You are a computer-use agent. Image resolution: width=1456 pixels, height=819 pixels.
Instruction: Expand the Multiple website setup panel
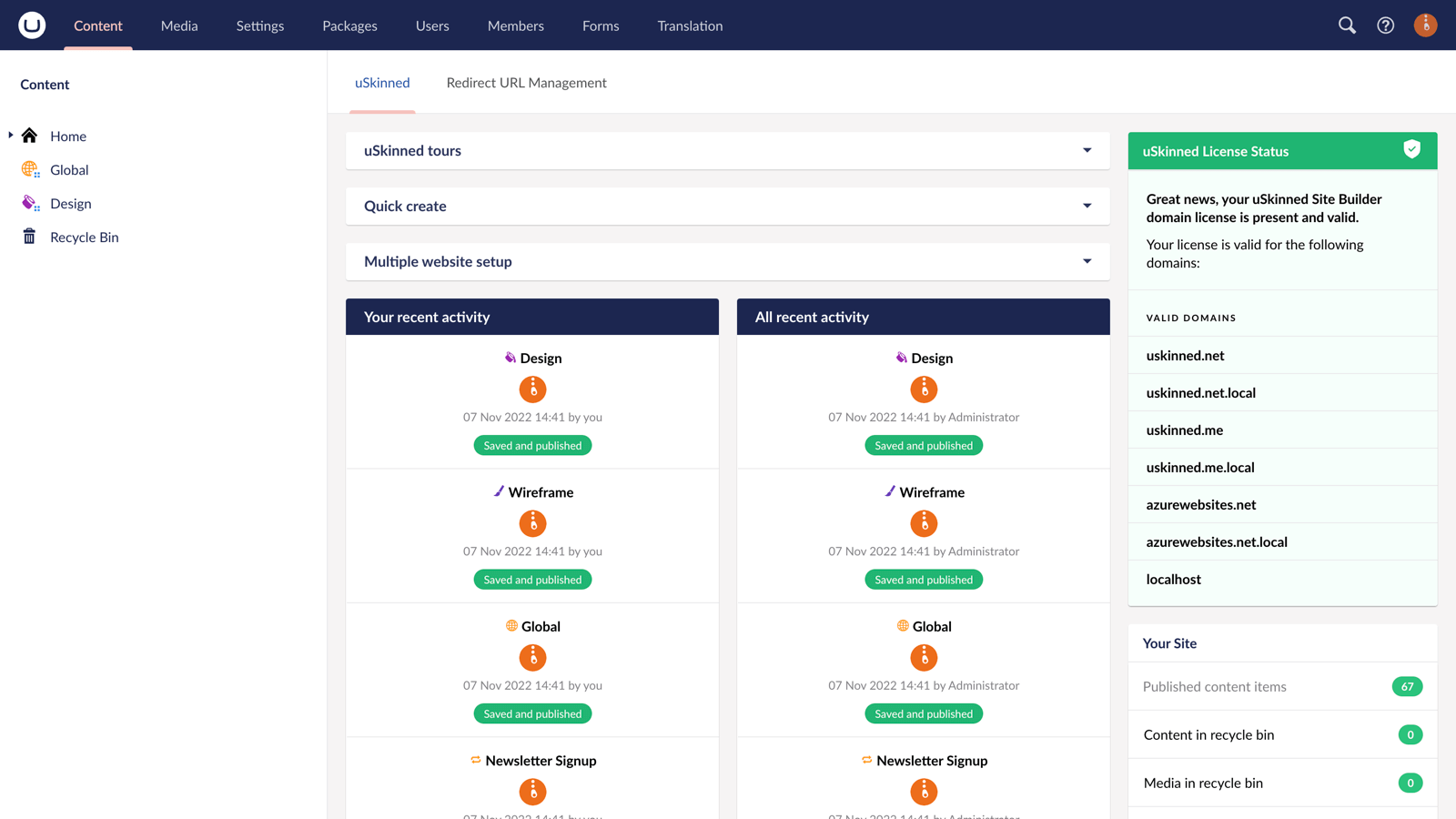(x=1087, y=262)
